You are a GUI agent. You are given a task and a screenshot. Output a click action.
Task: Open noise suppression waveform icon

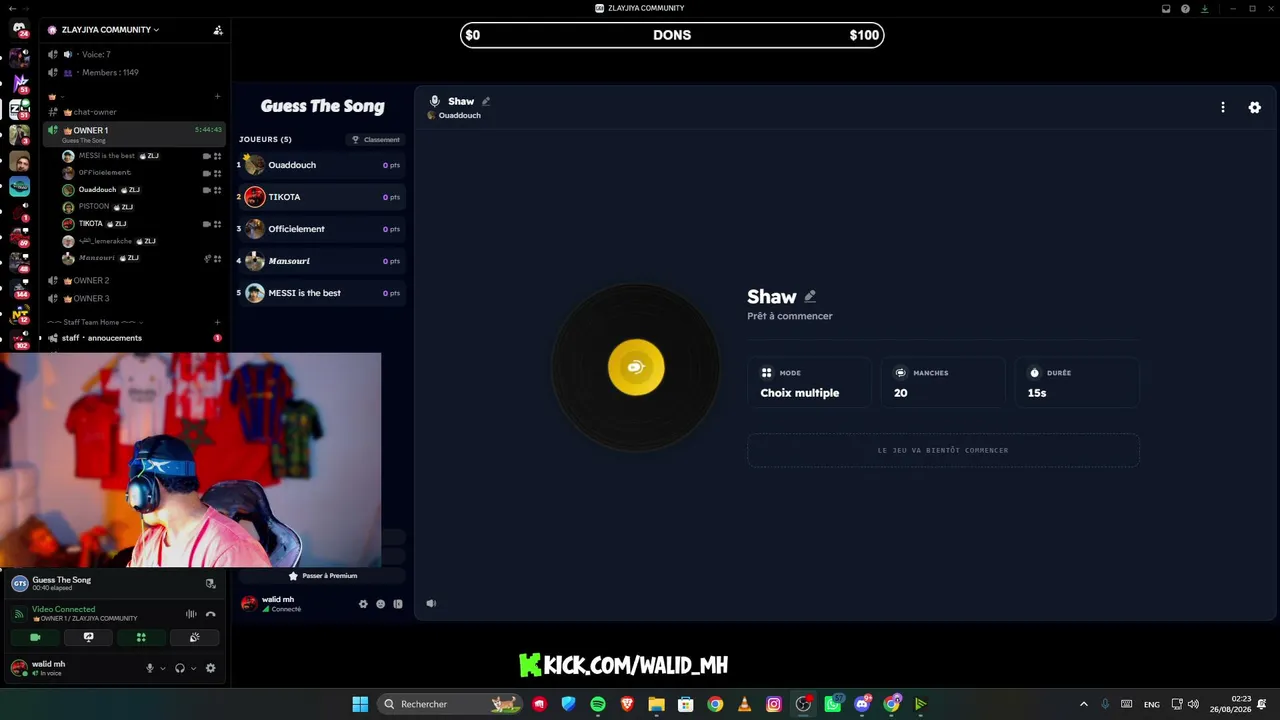(191, 614)
